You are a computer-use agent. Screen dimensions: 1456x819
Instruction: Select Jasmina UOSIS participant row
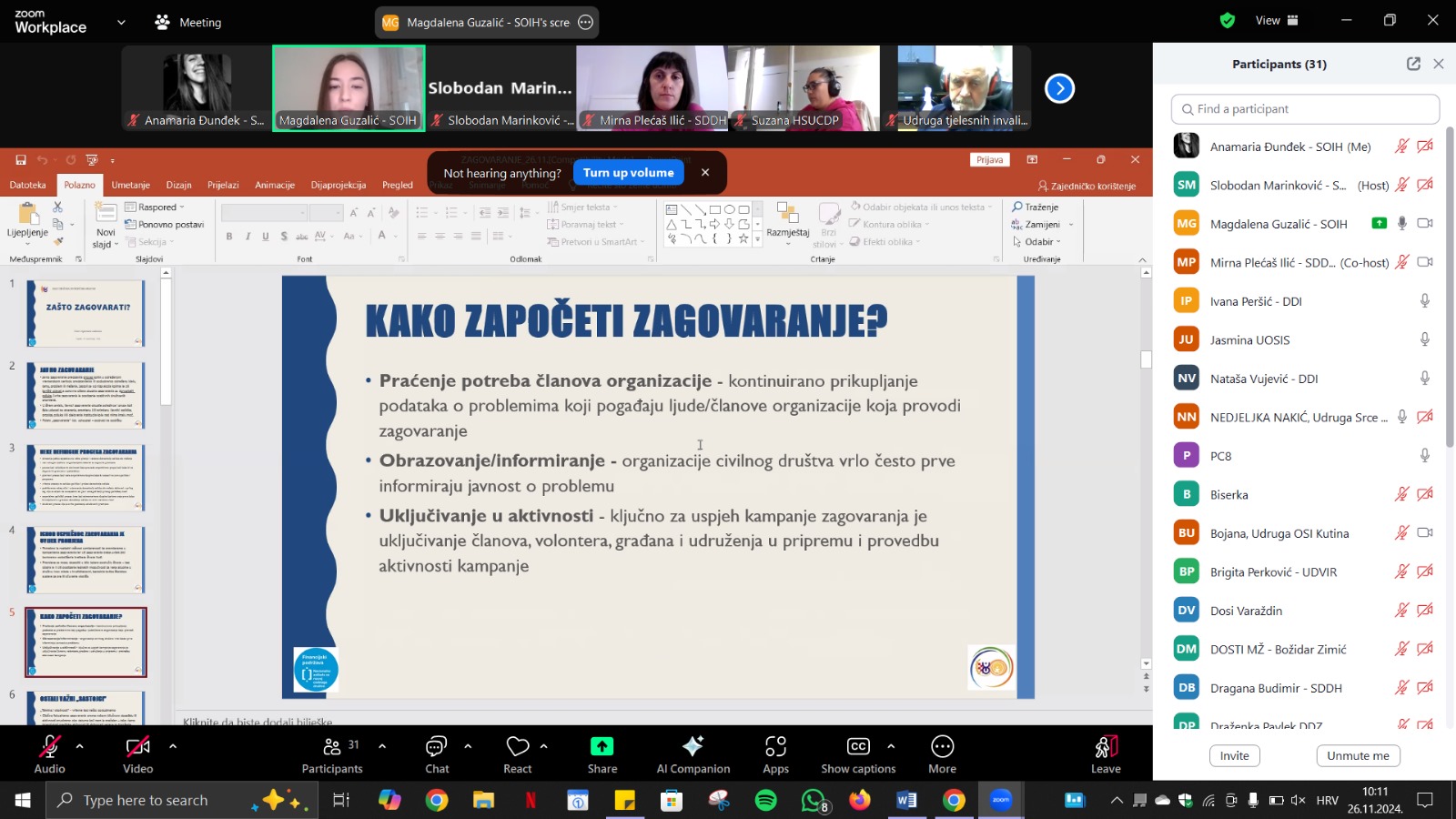pyautogui.click(x=1305, y=339)
